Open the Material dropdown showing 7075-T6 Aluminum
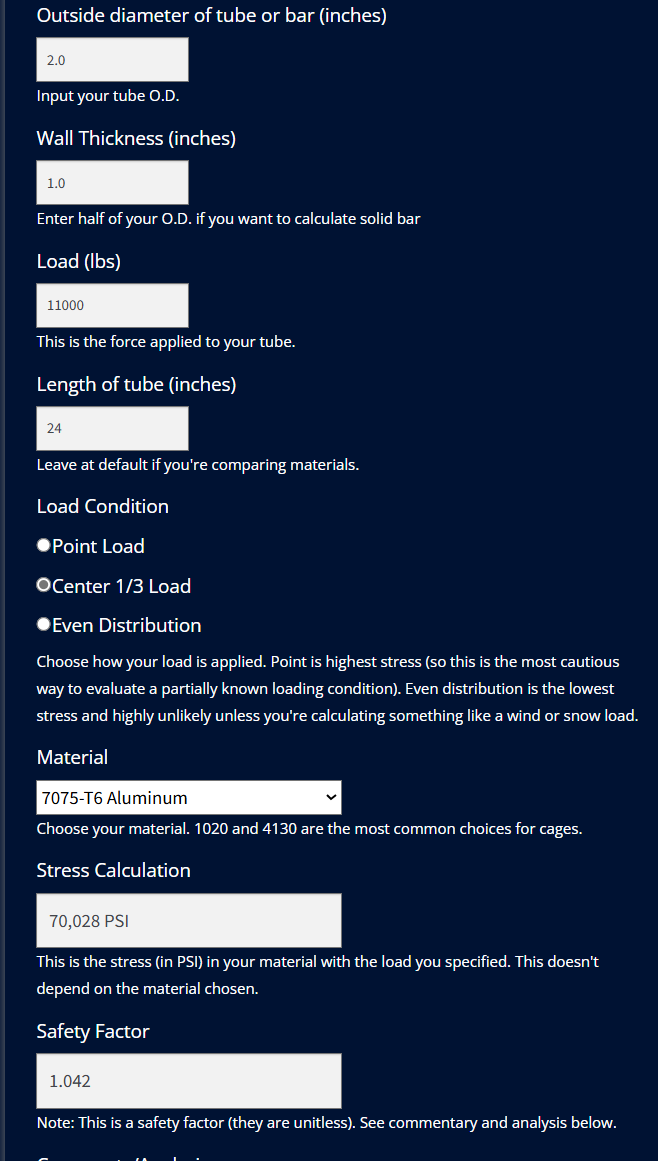The width and height of the screenshot is (658, 1161). (189, 798)
